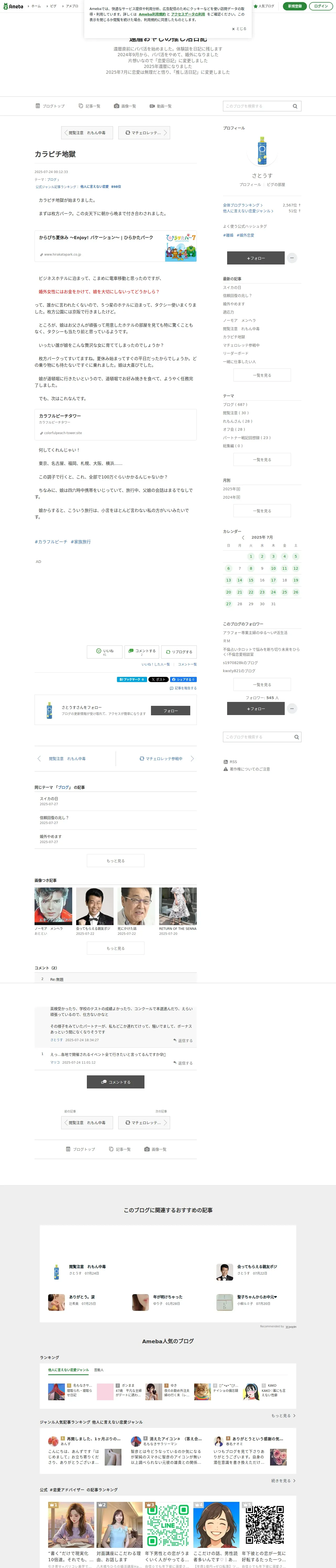This screenshot has height=1568, width=336.
Task: Select the 芸能人 ranking tab
Action: pyautogui.click(x=99, y=1370)
